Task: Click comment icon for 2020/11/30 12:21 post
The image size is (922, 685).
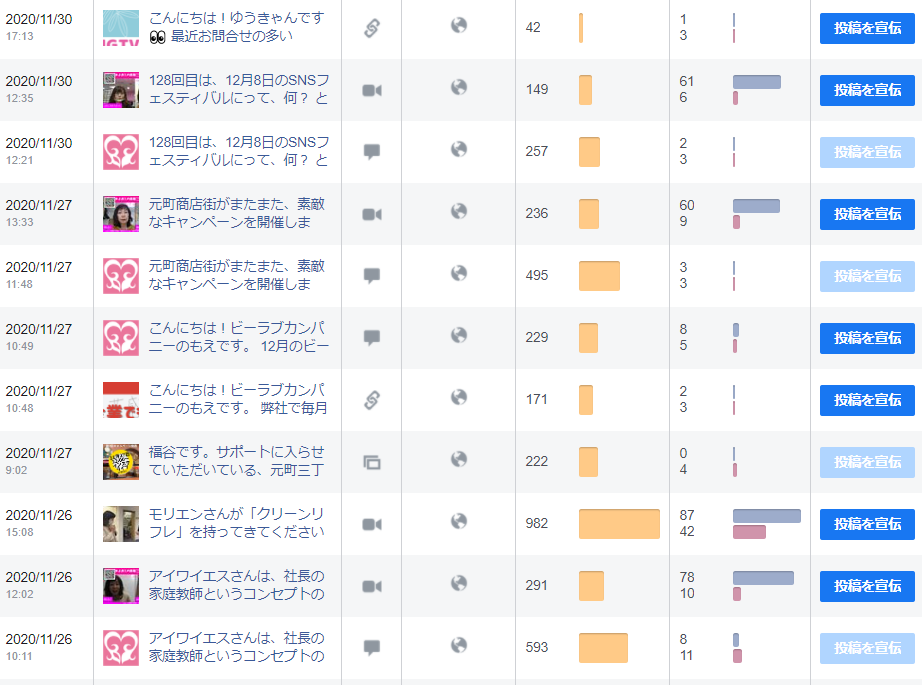Action: (x=372, y=152)
